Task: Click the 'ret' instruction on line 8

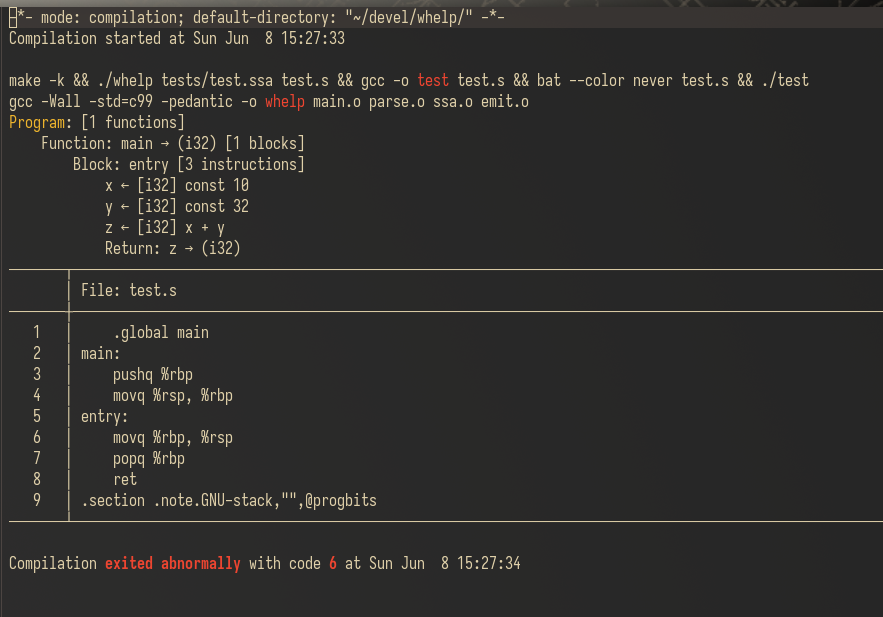Action: [125, 479]
